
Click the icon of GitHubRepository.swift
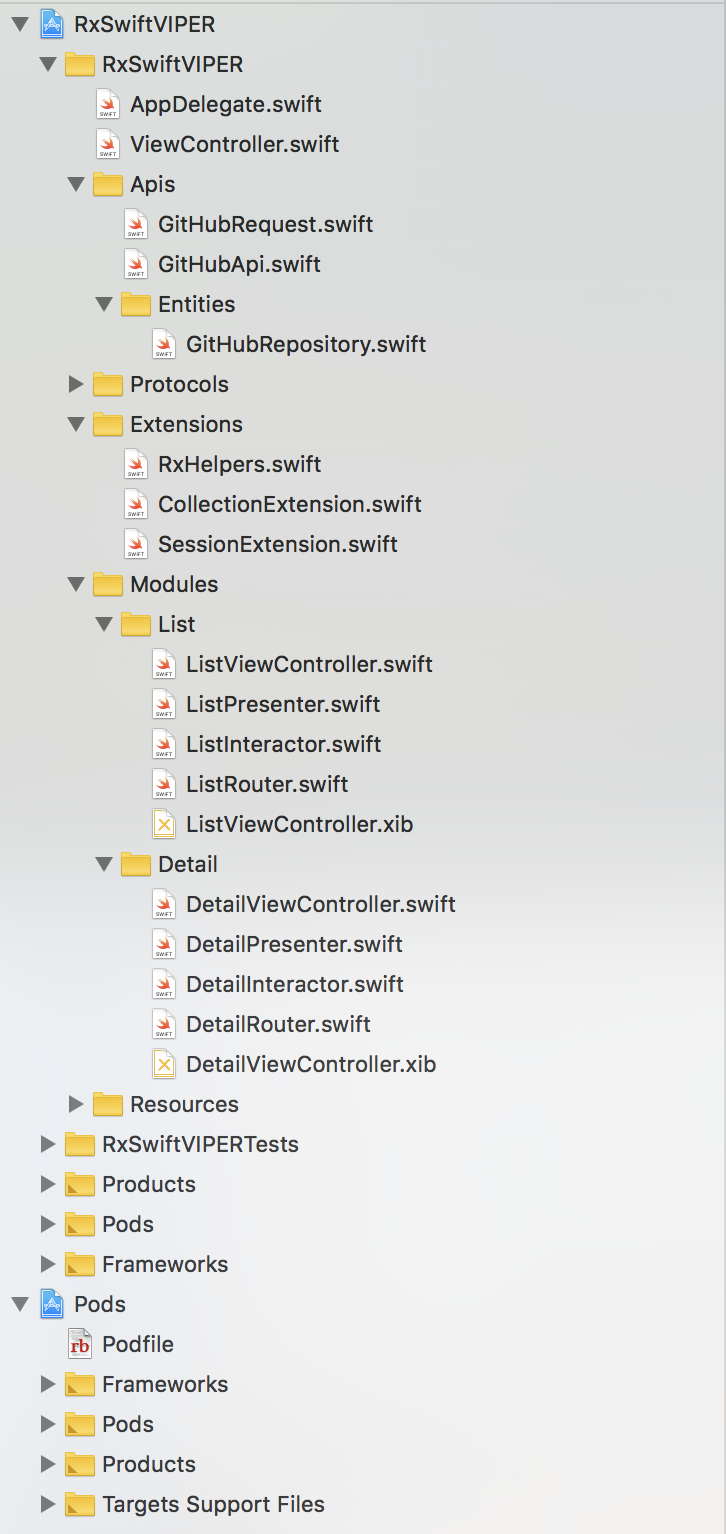click(x=164, y=344)
